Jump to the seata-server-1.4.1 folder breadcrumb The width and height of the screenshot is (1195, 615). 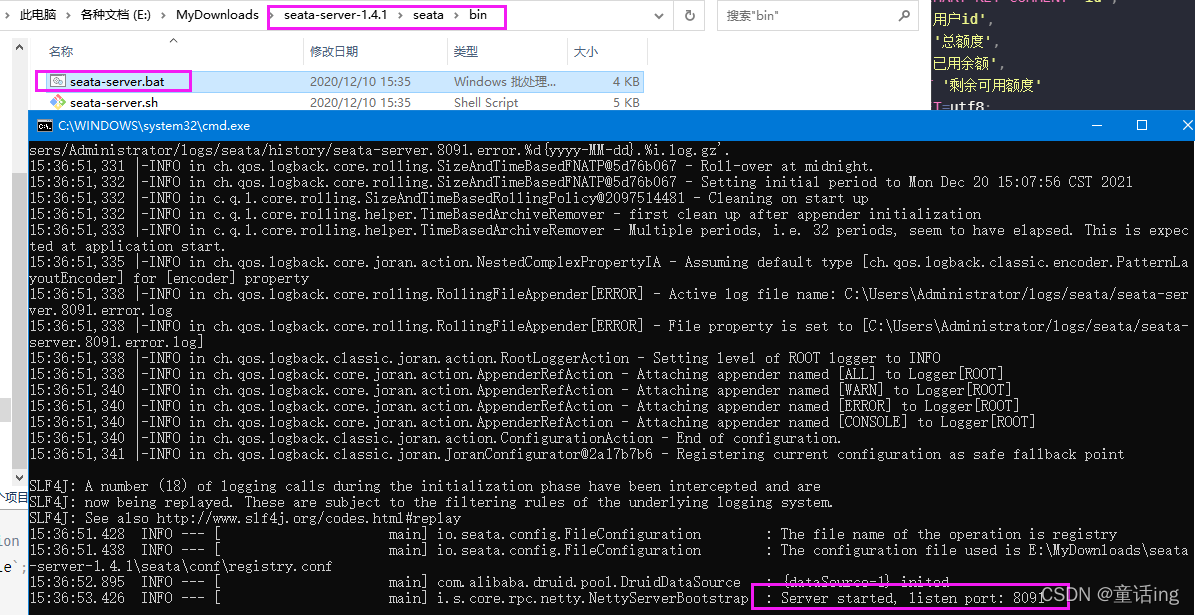[336, 15]
